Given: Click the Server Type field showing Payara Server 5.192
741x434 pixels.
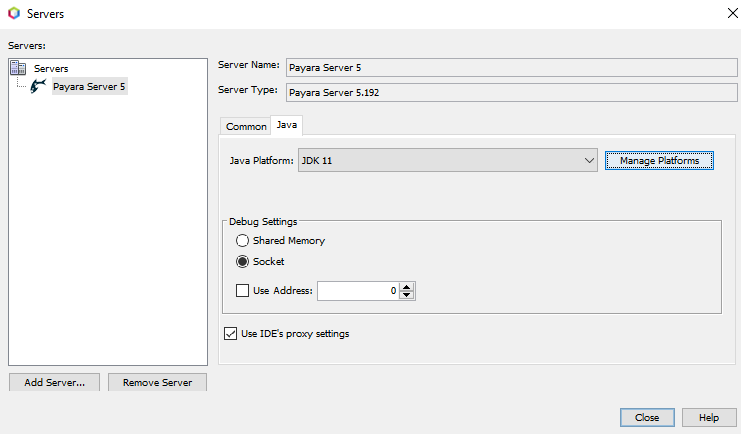Looking at the screenshot, I should pyautogui.click(x=511, y=93).
